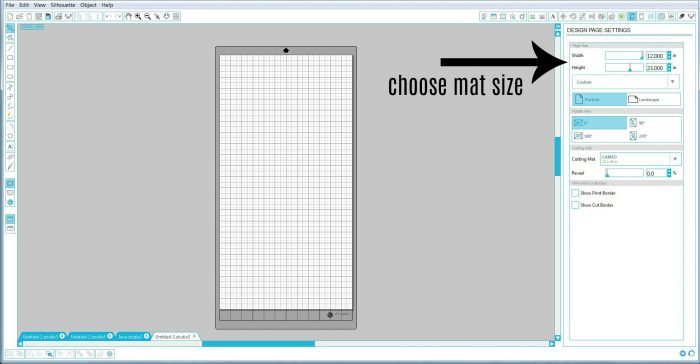
Task: Select Landscape page orientation
Action: (x=654, y=99)
